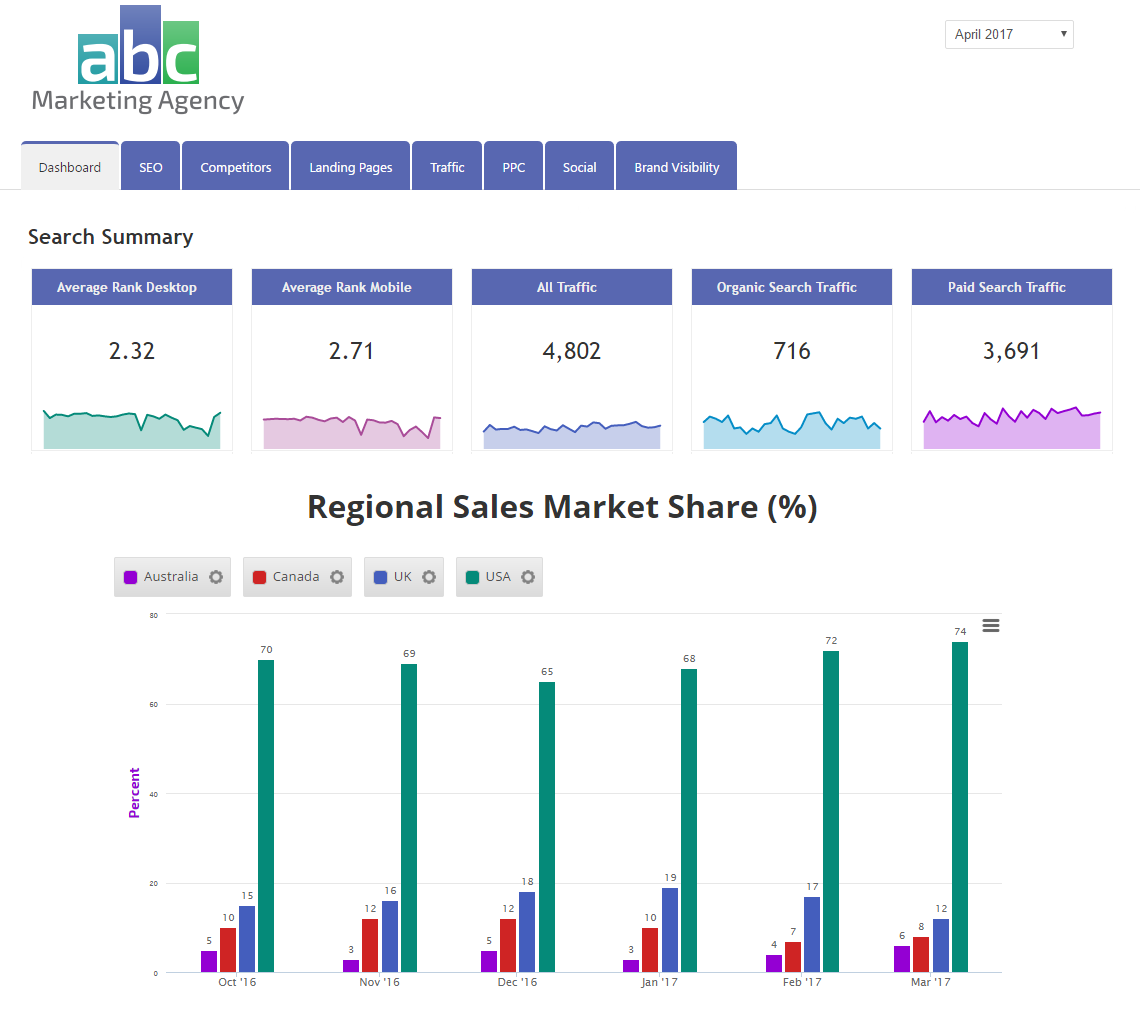Open the chart hamburger export menu
1140x1012 pixels.
point(991,626)
